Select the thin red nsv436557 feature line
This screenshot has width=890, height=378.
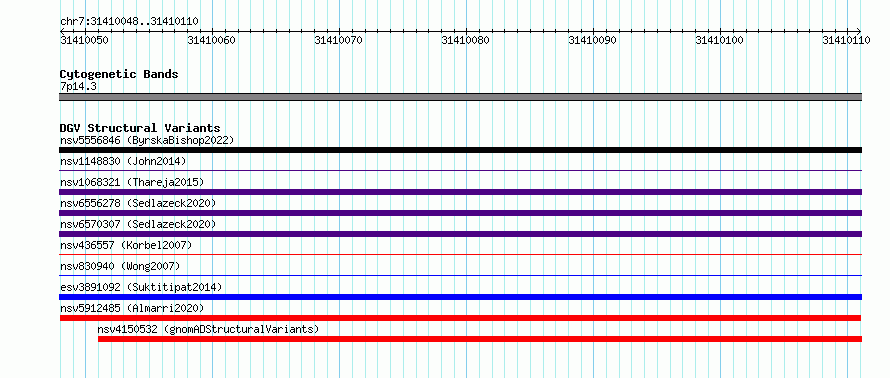(x=460, y=254)
